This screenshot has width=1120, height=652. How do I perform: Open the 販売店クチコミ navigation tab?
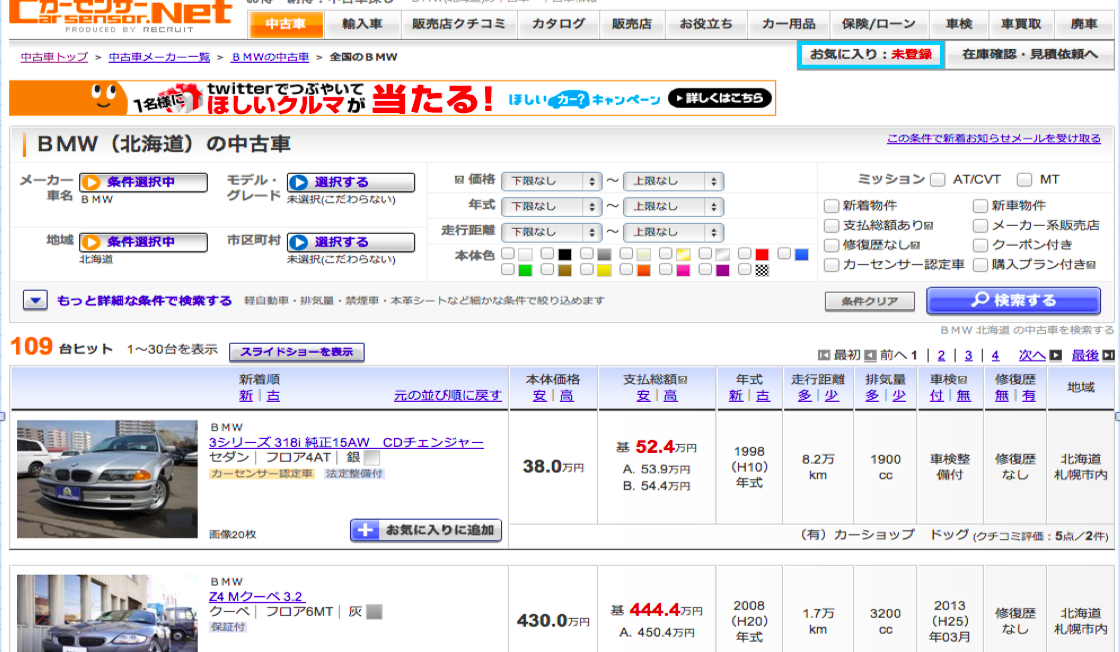click(459, 24)
